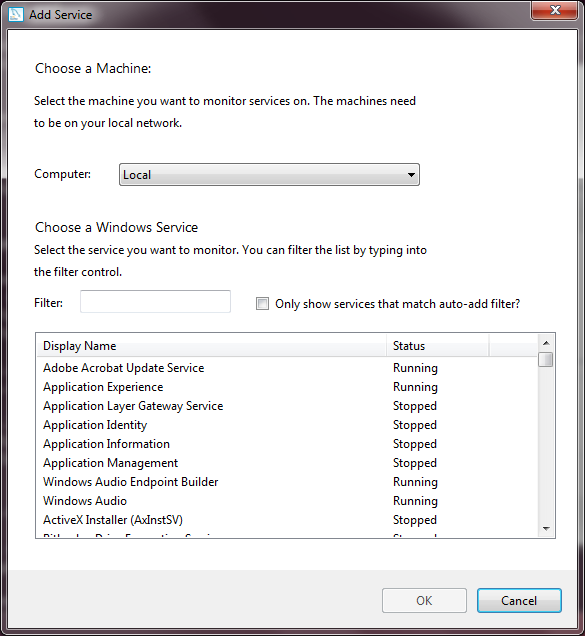Image resolution: width=585 pixels, height=636 pixels.
Task: Select Application Identity service
Action: point(287,425)
